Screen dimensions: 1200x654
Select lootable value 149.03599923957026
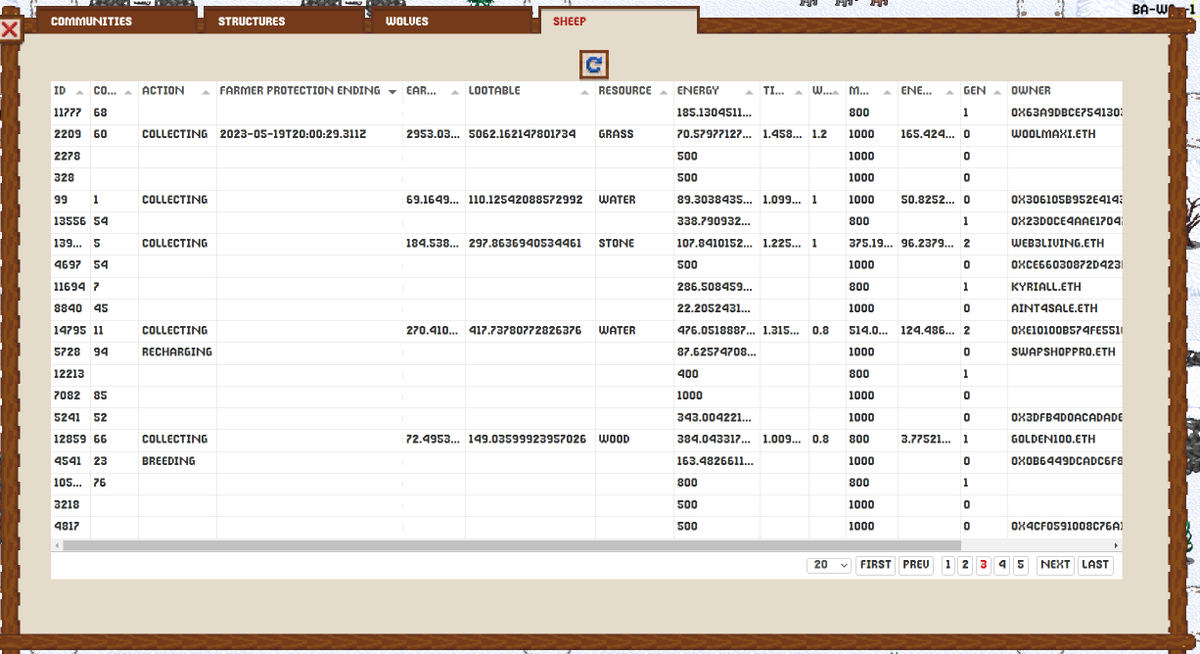pyautogui.click(x=530, y=439)
